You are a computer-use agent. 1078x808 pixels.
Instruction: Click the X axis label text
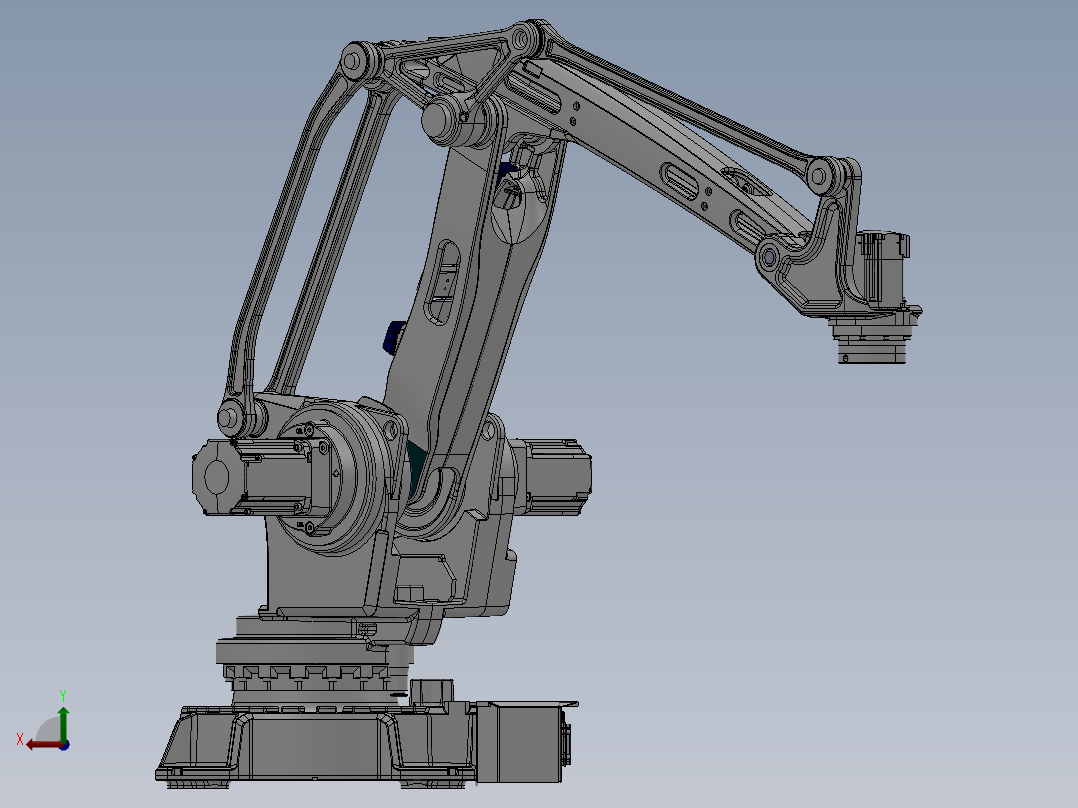coord(20,738)
